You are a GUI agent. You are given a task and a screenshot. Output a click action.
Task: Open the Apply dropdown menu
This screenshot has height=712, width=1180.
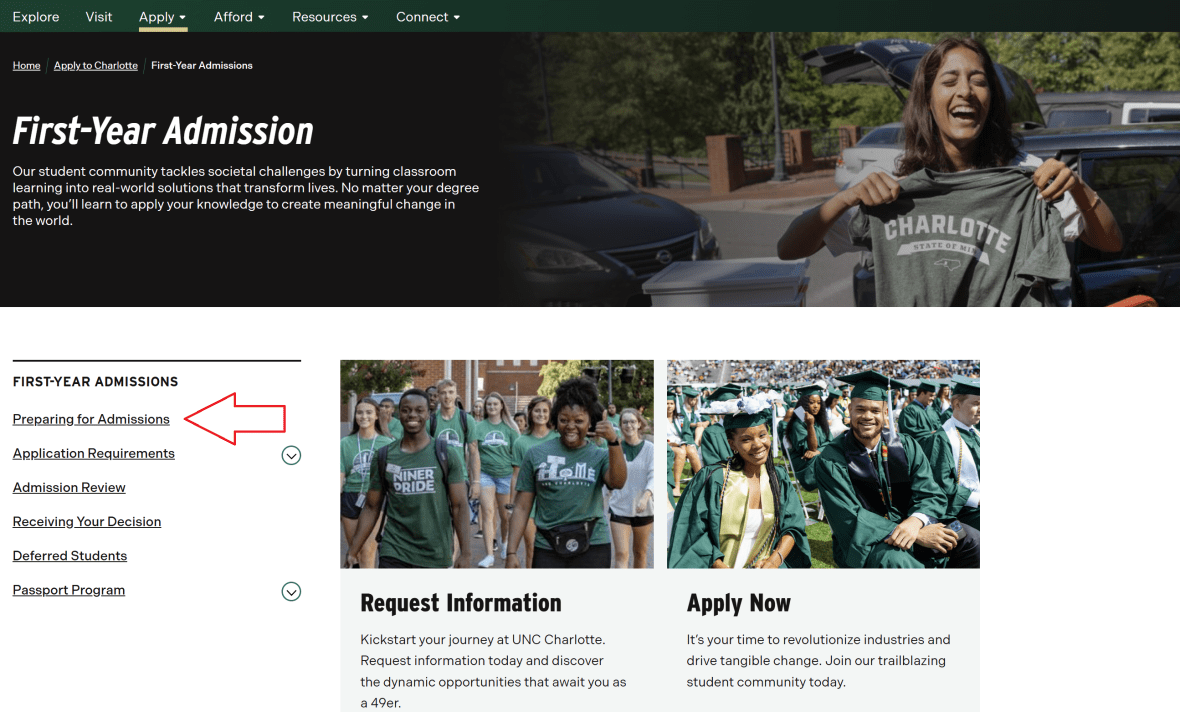pos(163,17)
